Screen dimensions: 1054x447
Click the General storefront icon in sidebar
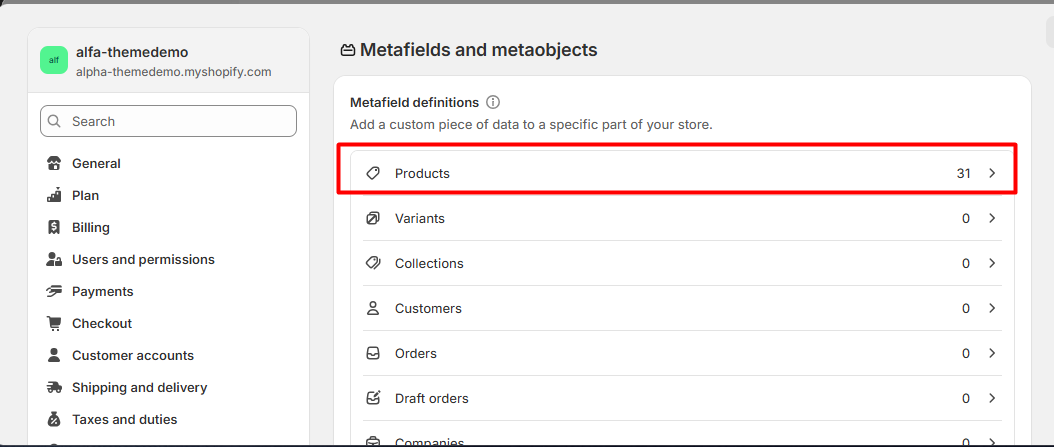(x=54, y=163)
